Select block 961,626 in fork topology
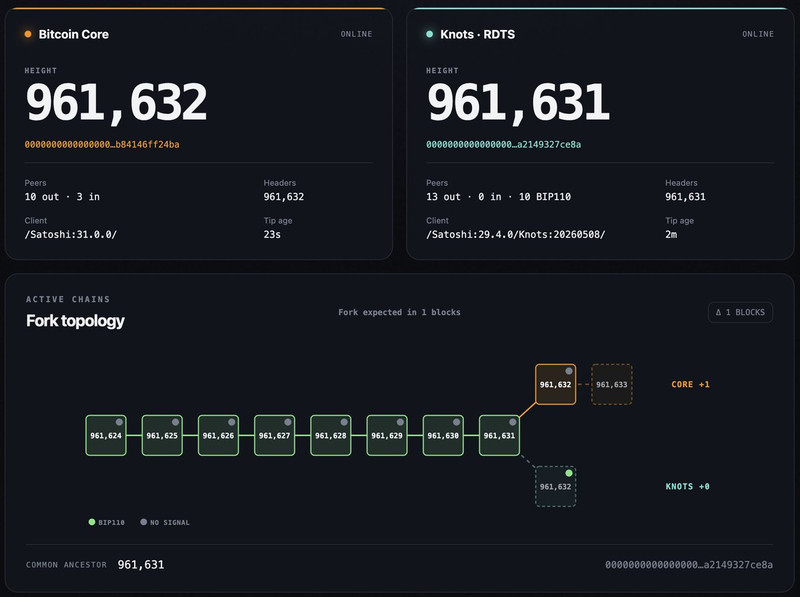800x597 pixels. (218, 435)
